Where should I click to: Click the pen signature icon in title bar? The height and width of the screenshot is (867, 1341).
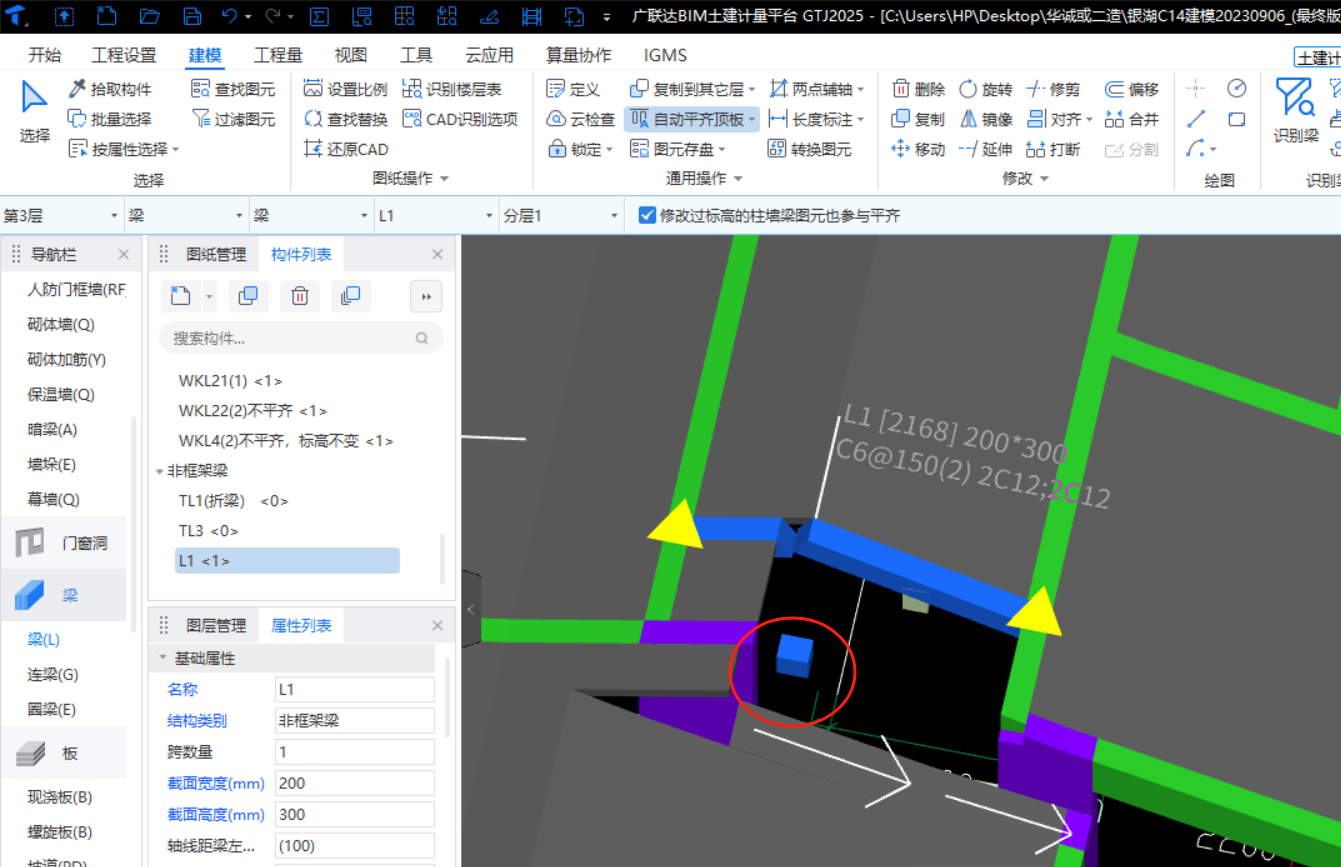pyautogui.click(x=489, y=16)
